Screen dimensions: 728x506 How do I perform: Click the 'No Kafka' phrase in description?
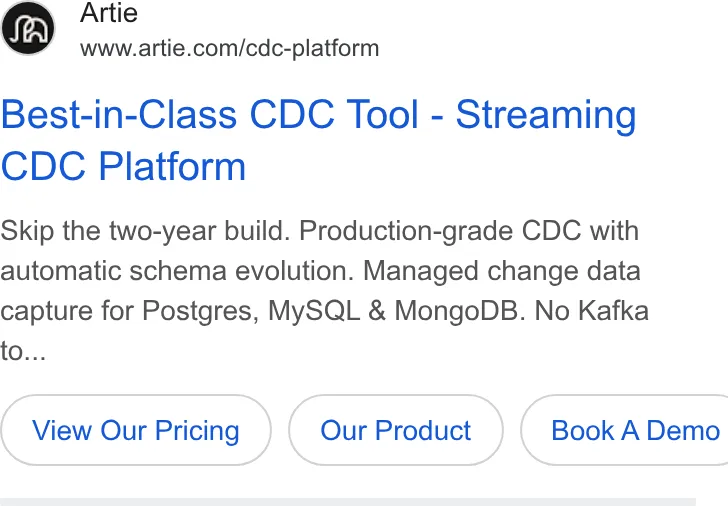(592, 311)
